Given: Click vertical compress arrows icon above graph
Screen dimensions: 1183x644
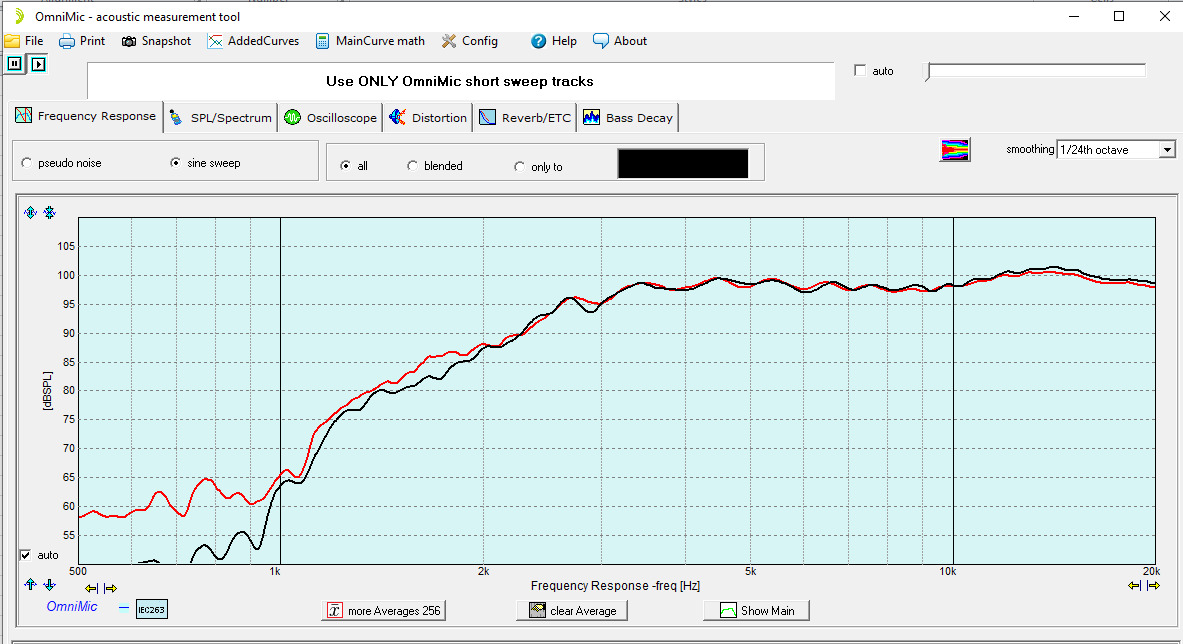Looking at the screenshot, I should [x=49, y=212].
